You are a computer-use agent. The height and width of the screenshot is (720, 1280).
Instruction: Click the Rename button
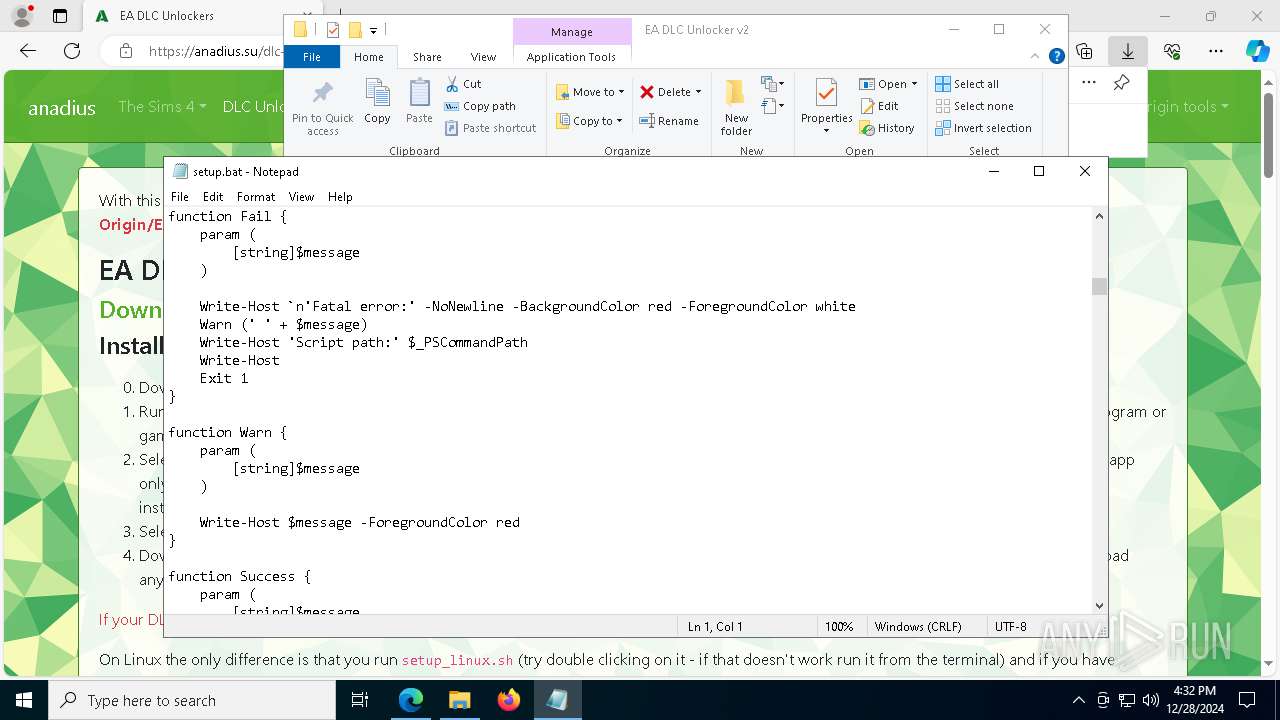click(x=669, y=121)
